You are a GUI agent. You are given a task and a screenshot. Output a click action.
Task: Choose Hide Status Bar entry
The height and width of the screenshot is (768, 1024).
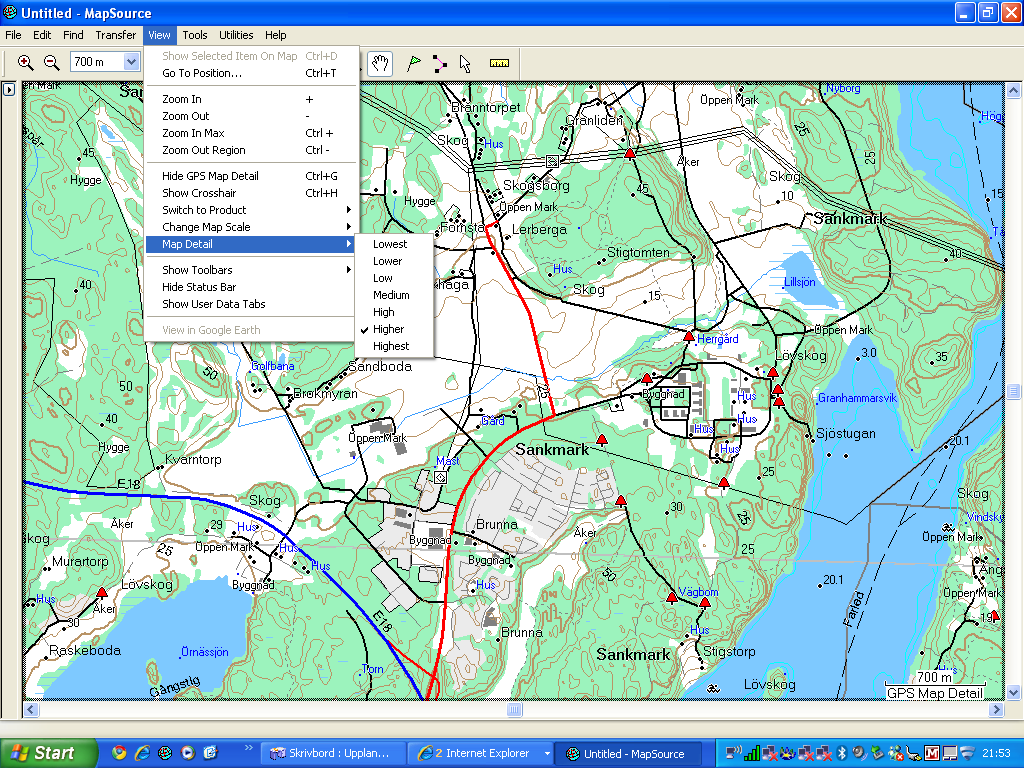click(251, 287)
